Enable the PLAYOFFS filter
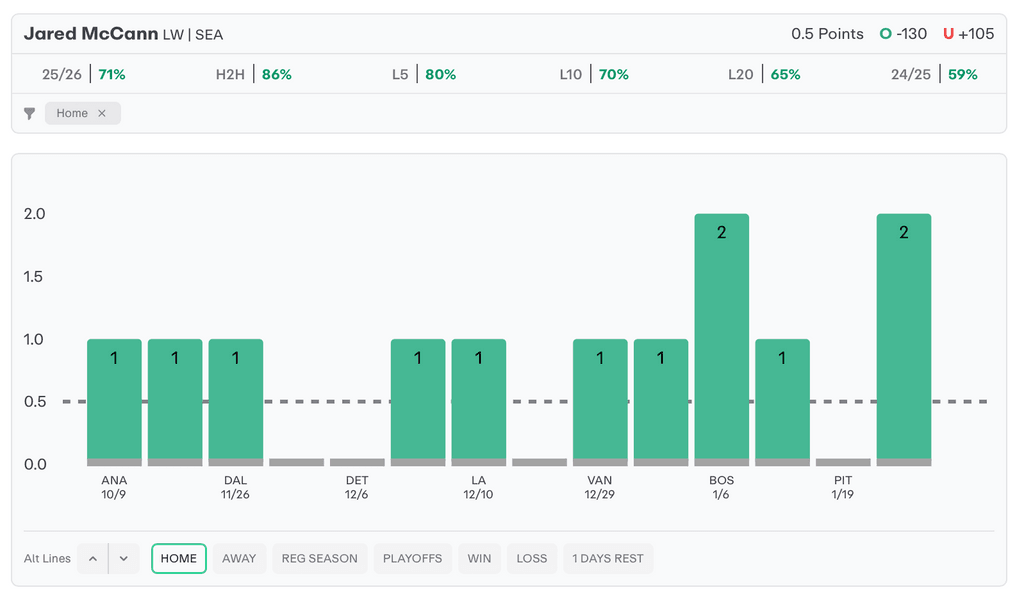This screenshot has height=602, width=1024. [412, 559]
